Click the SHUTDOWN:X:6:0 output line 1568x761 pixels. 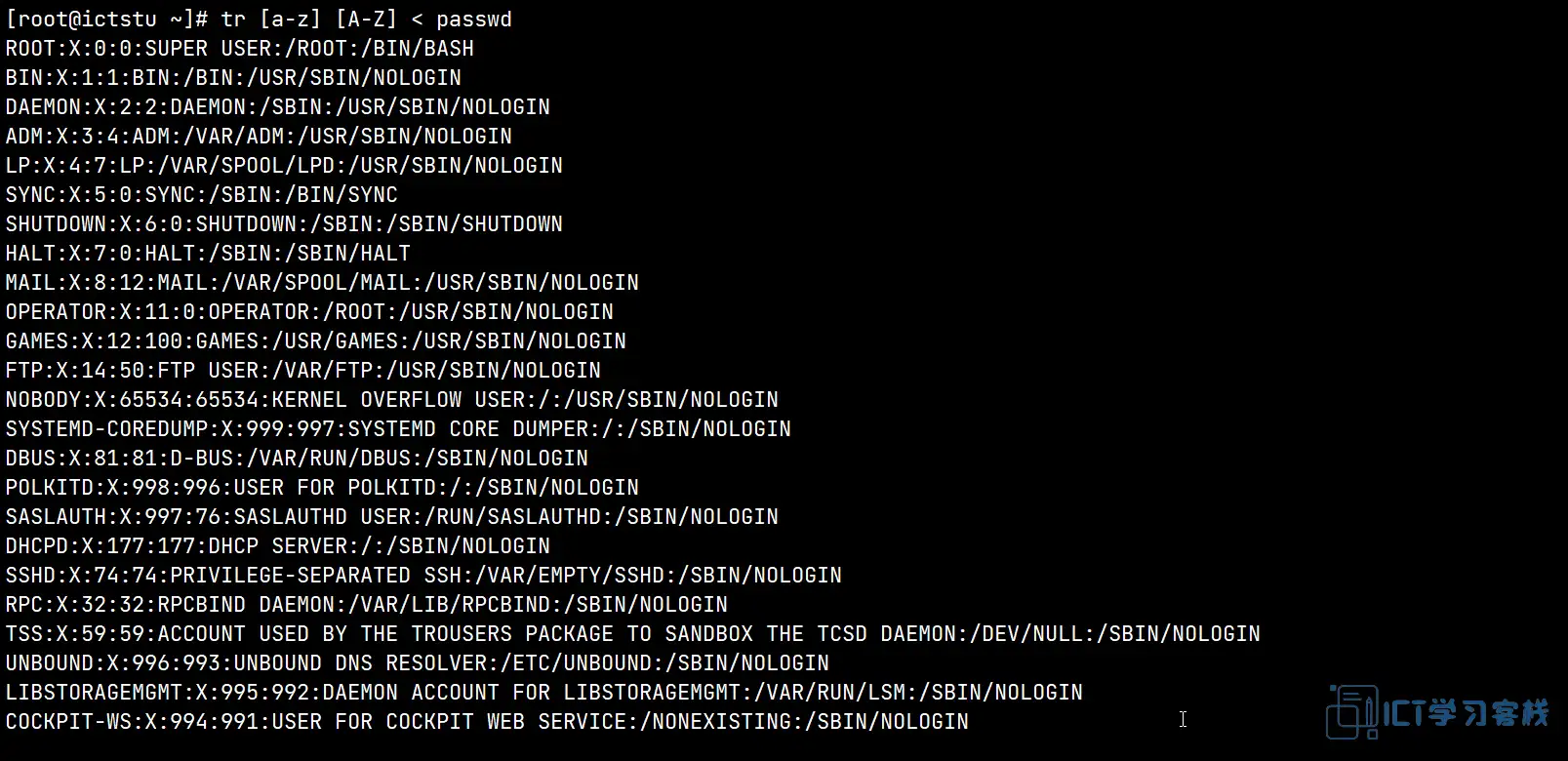click(x=284, y=224)
